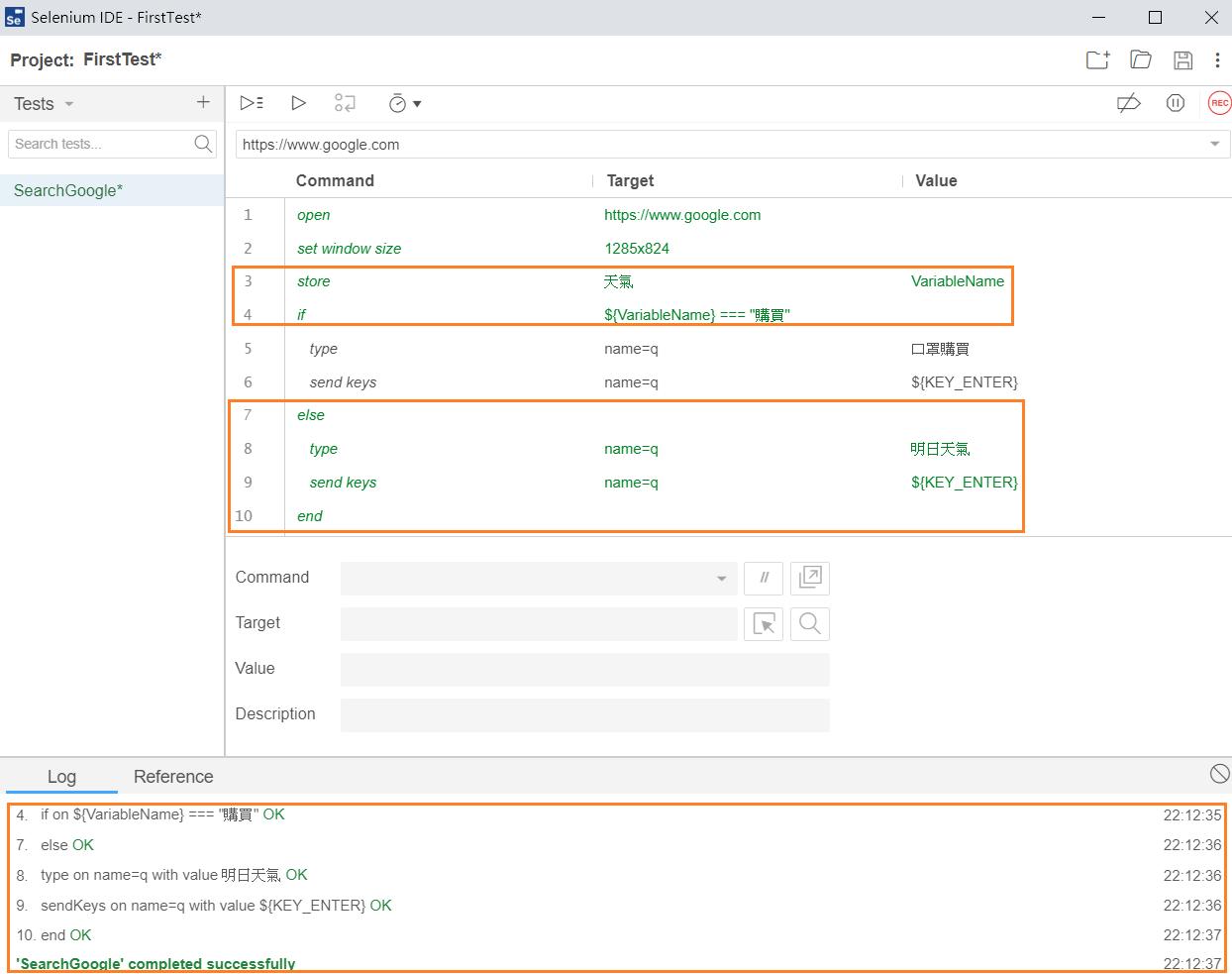The image size is (1232, 974).
Task: Click the Command column header
Action: [x=335, y=180]
